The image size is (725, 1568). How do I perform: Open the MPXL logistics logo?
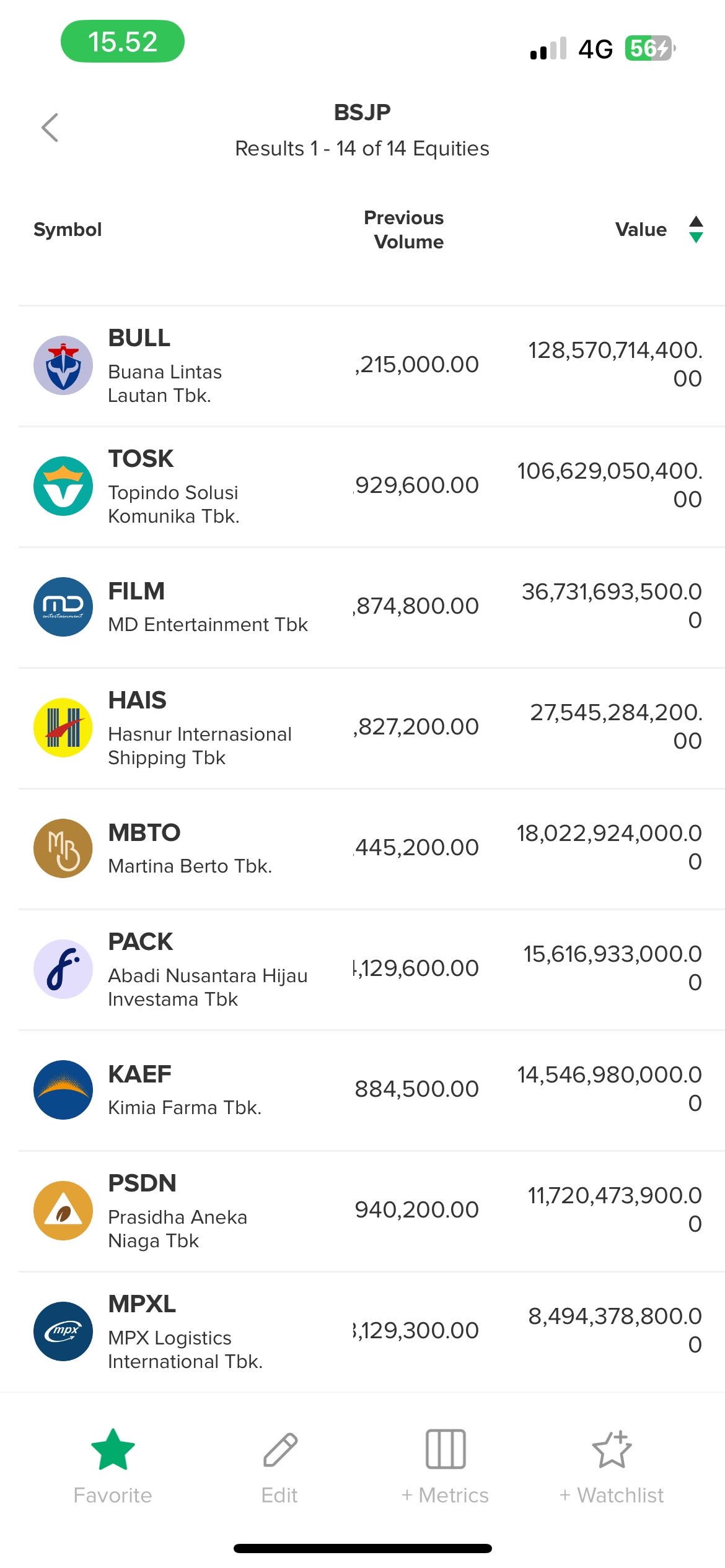63,1331
